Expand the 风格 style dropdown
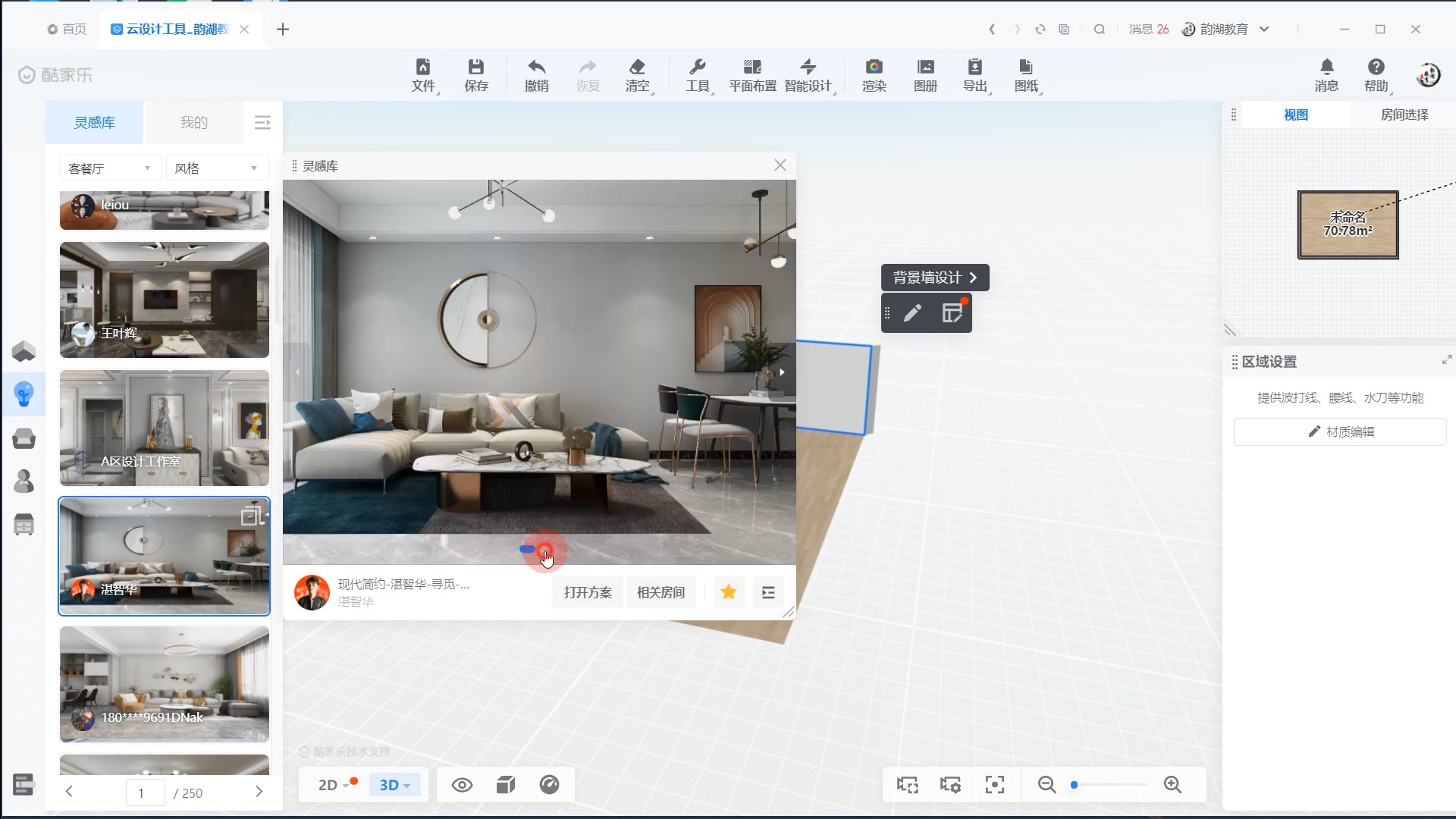 coord(217,168)
